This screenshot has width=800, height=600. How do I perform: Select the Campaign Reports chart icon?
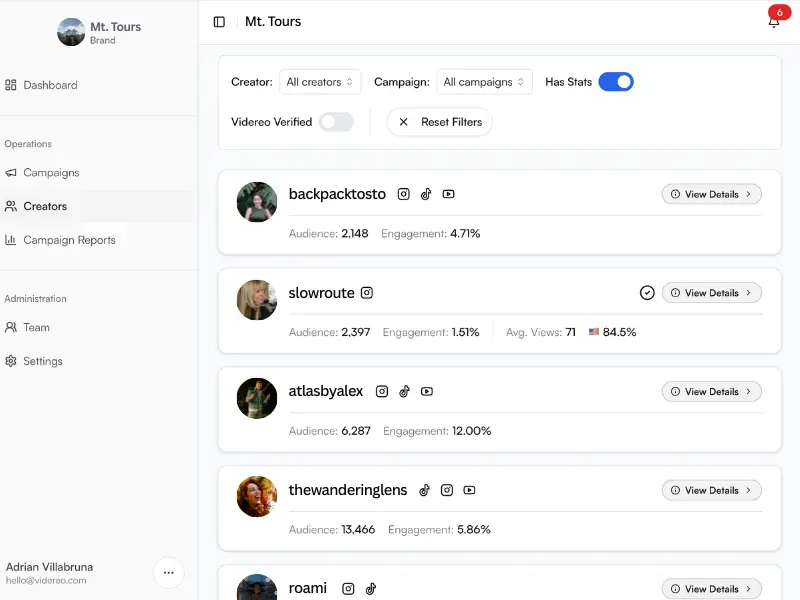[x=13, y=240]
